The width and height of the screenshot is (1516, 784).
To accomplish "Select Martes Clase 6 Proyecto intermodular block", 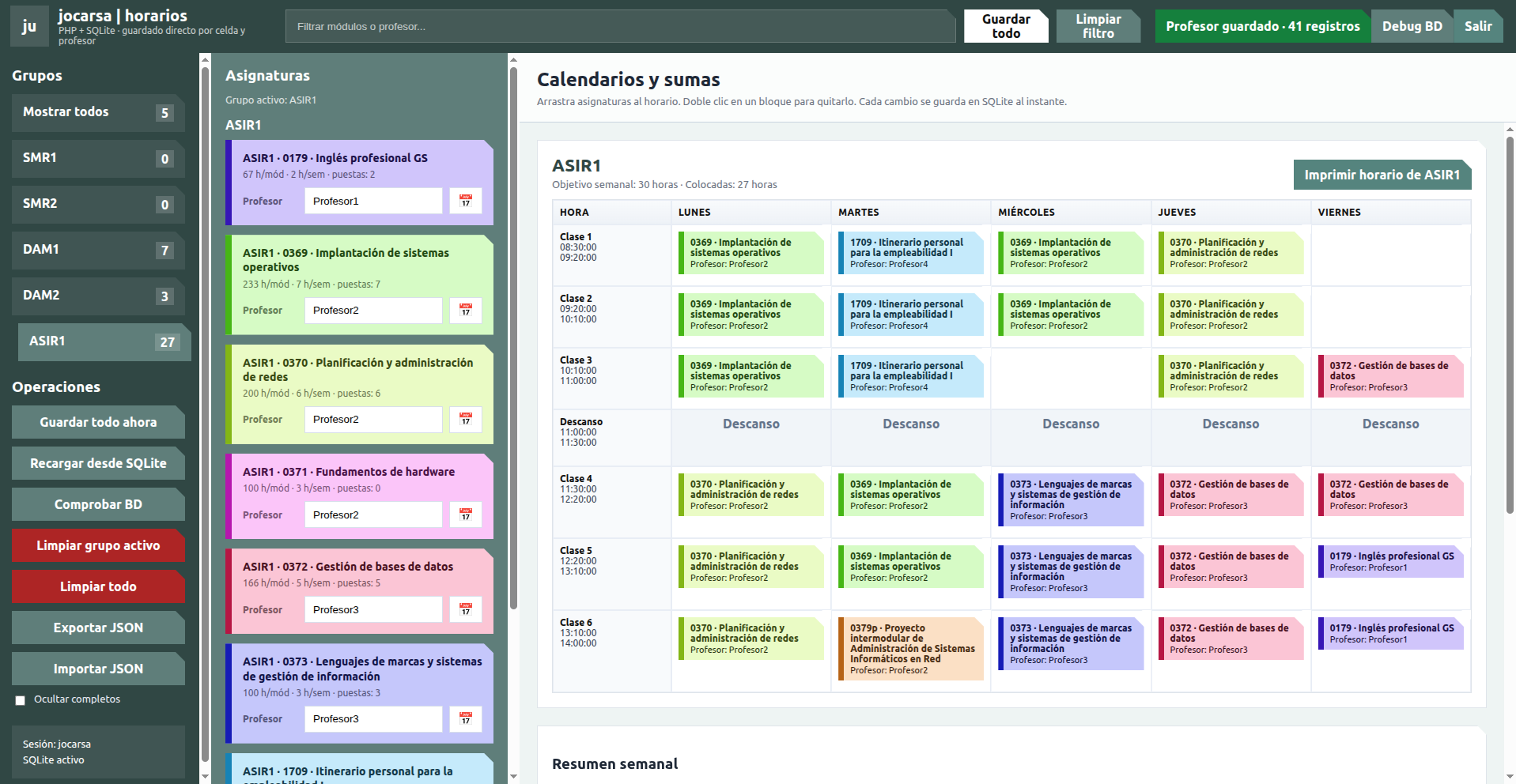I will pyautogui.click(x=911, y=649).
